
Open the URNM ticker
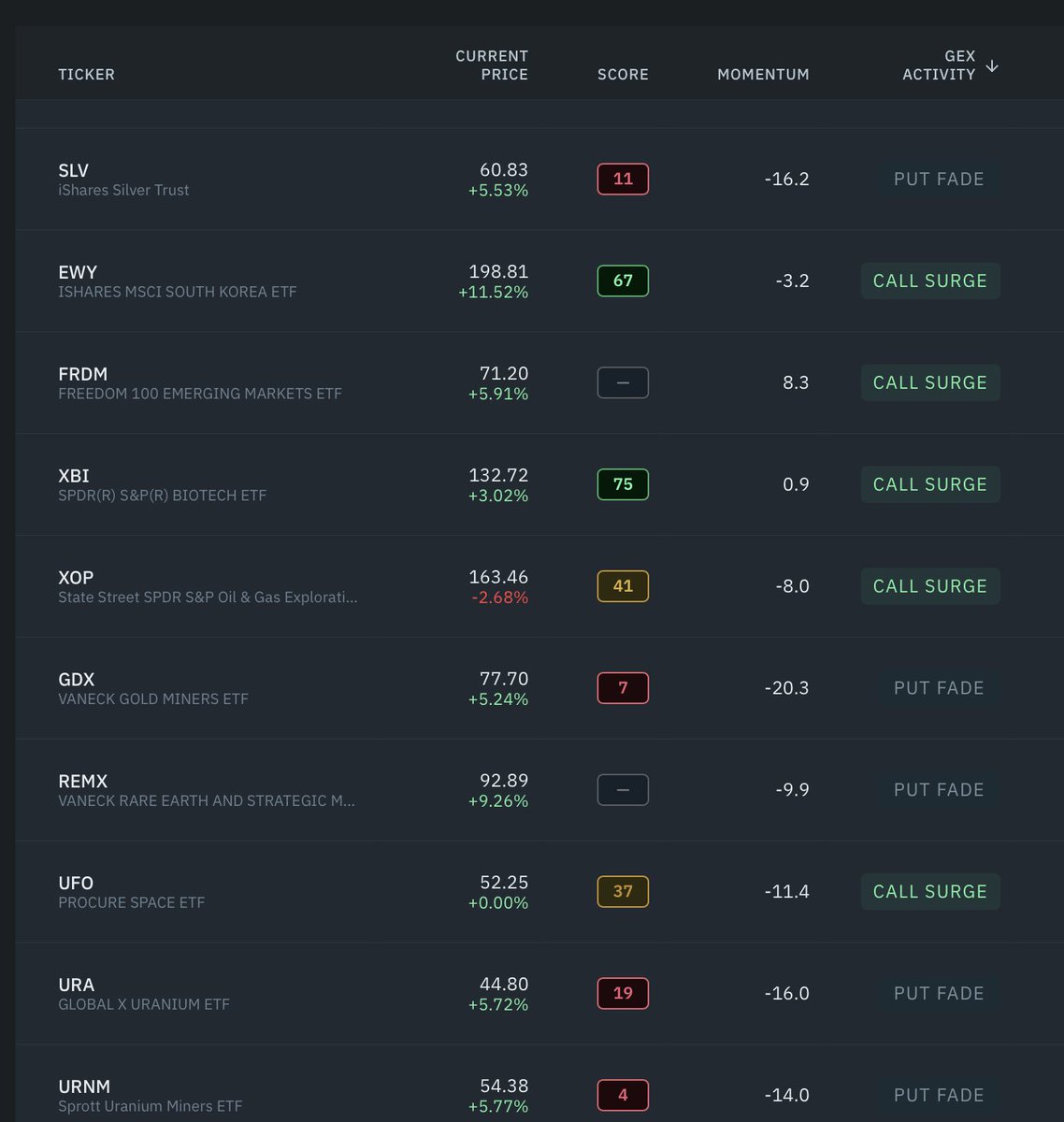[x=84, y=1087]
